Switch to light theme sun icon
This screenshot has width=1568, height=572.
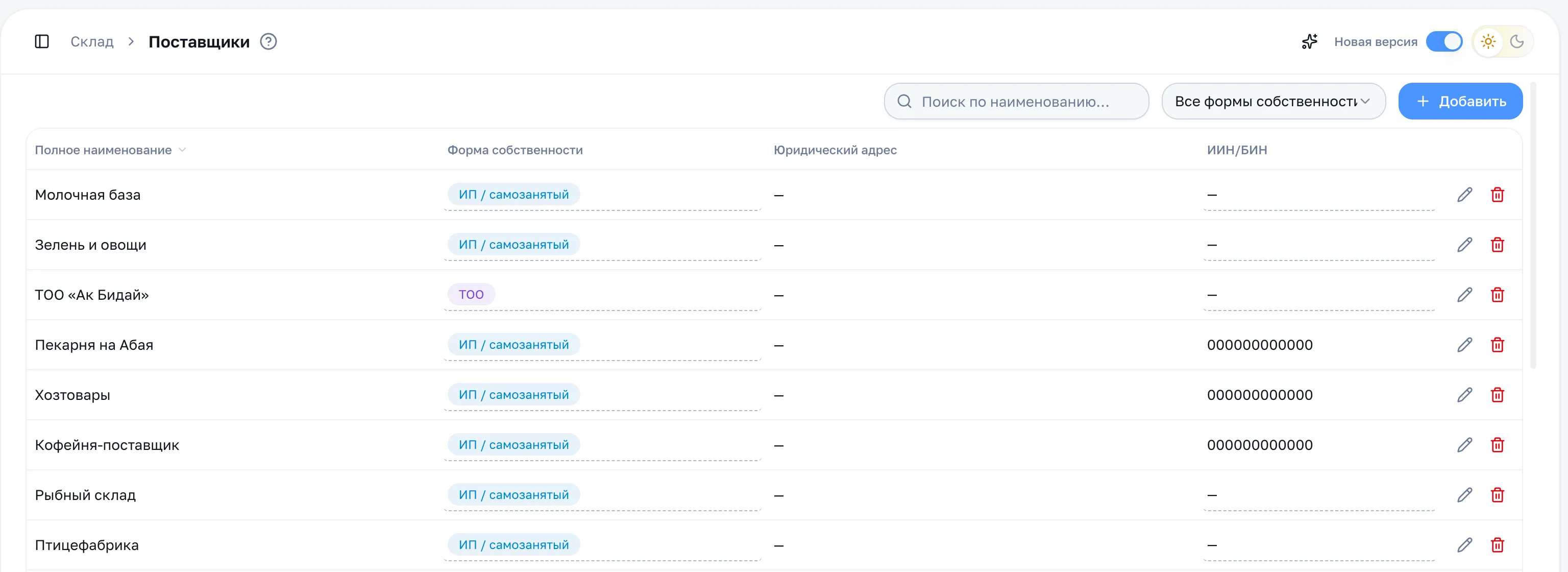pos(1488,41)
